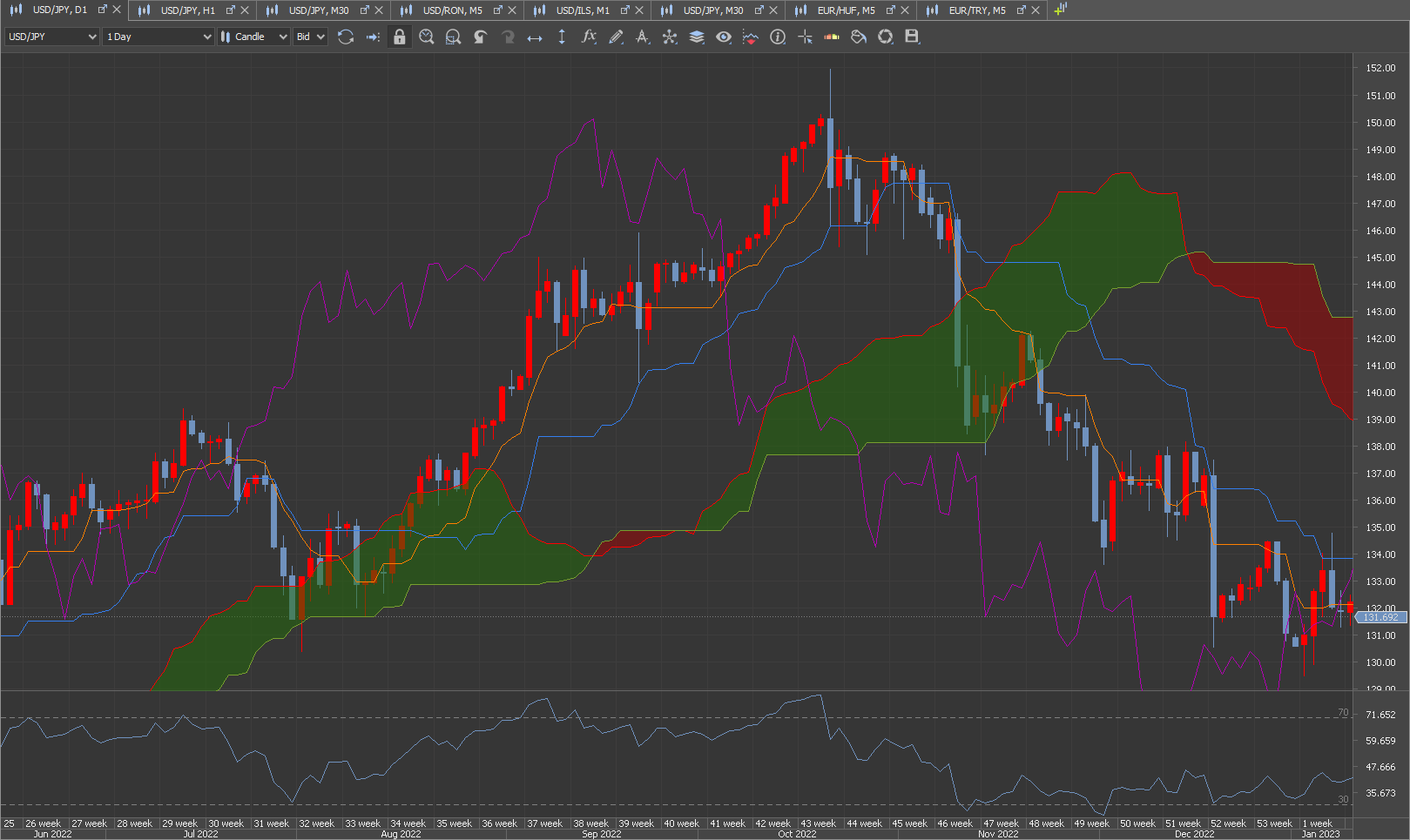Click the save chart floppy icon
This screenshot has width=1410, height=840.
[x=912, y=37]
